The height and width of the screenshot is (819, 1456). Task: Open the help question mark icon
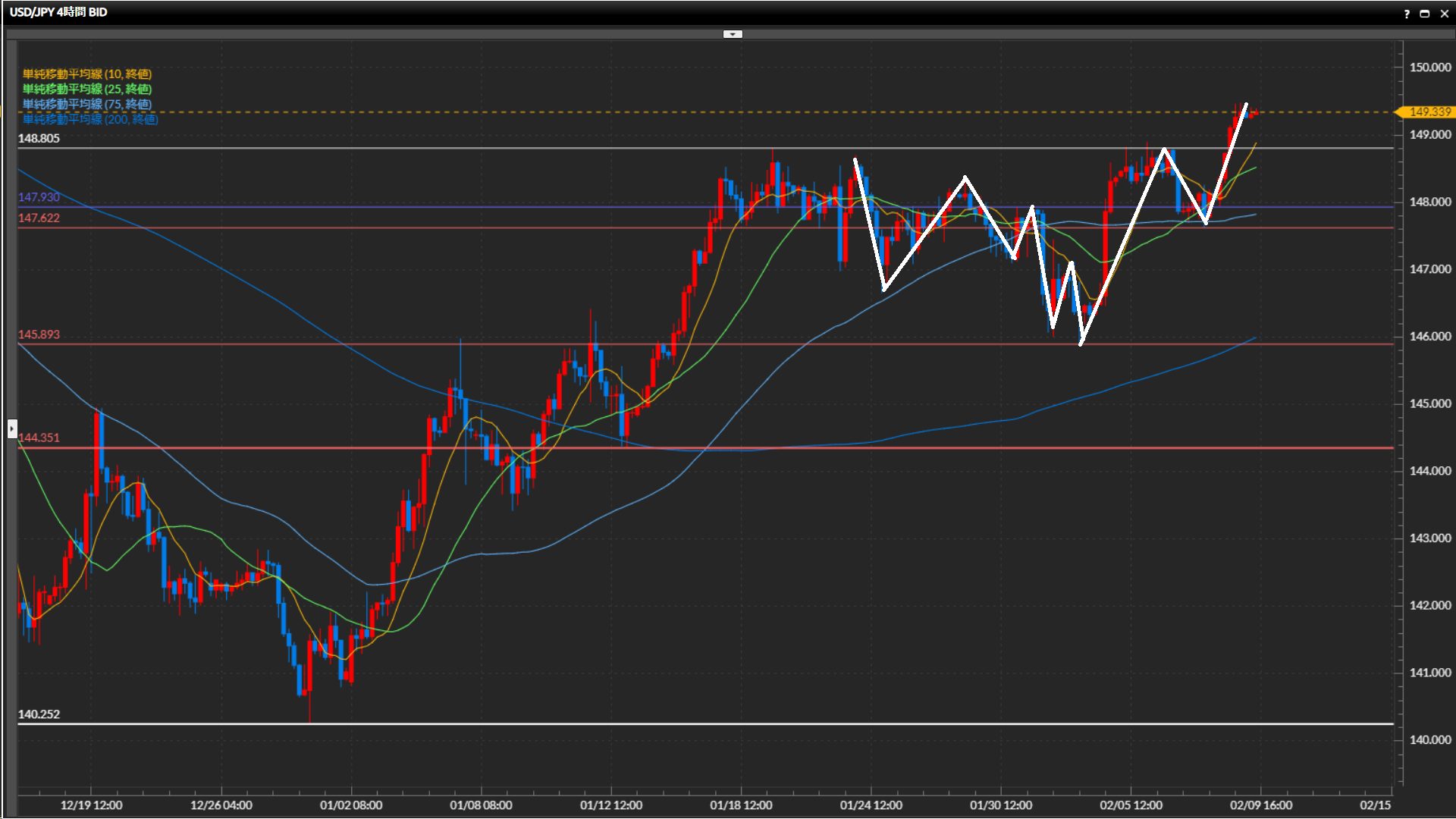point(1407,14)
